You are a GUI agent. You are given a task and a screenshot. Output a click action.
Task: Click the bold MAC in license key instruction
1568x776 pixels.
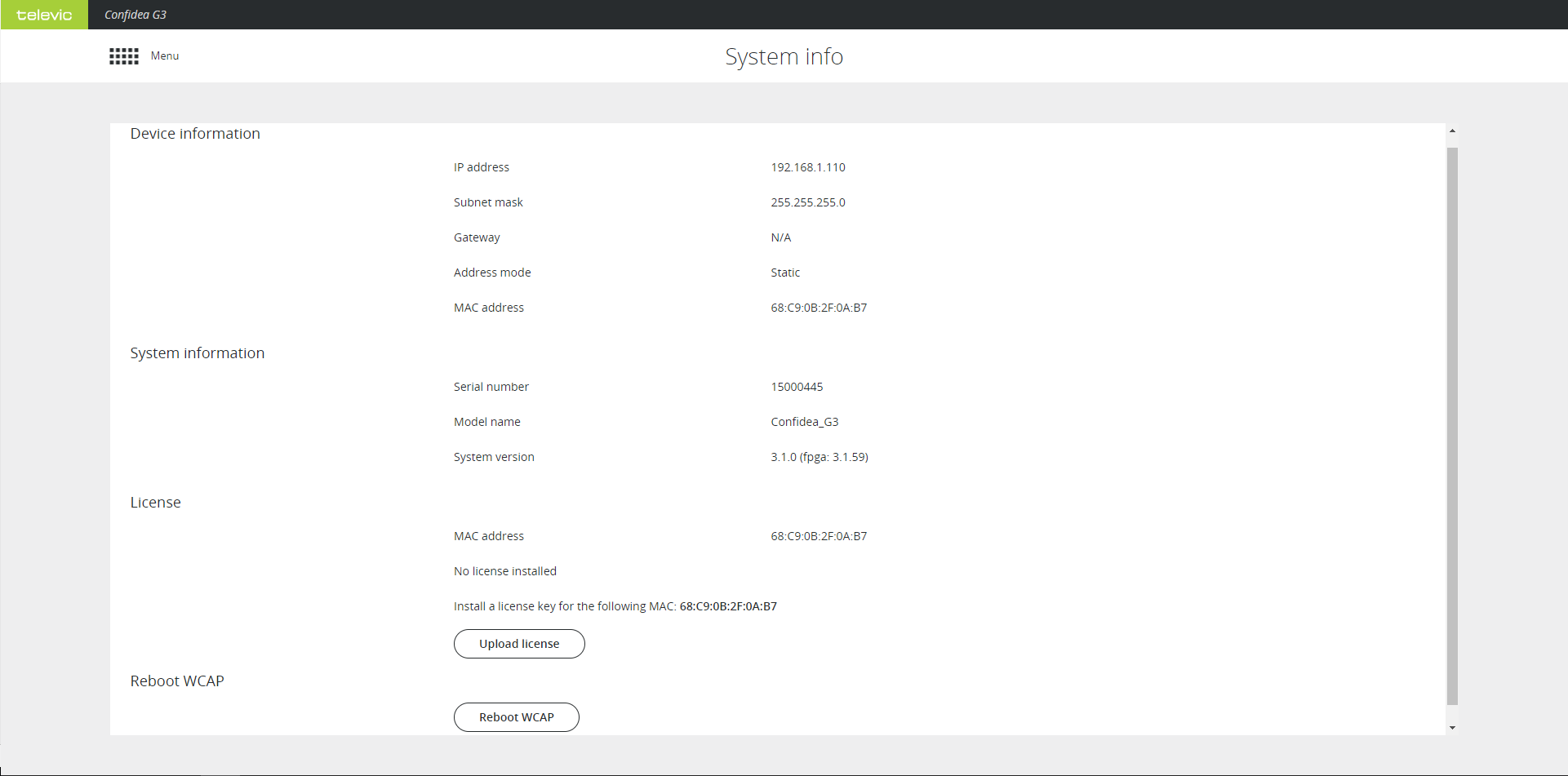727,606
